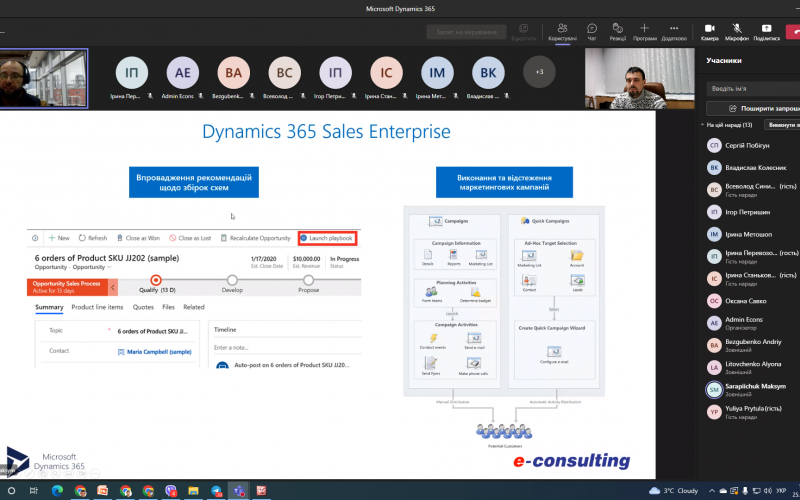This screenshot has height=500, width=800.
Task: Open the Додатково more options menu
Action: click(674, 32)
